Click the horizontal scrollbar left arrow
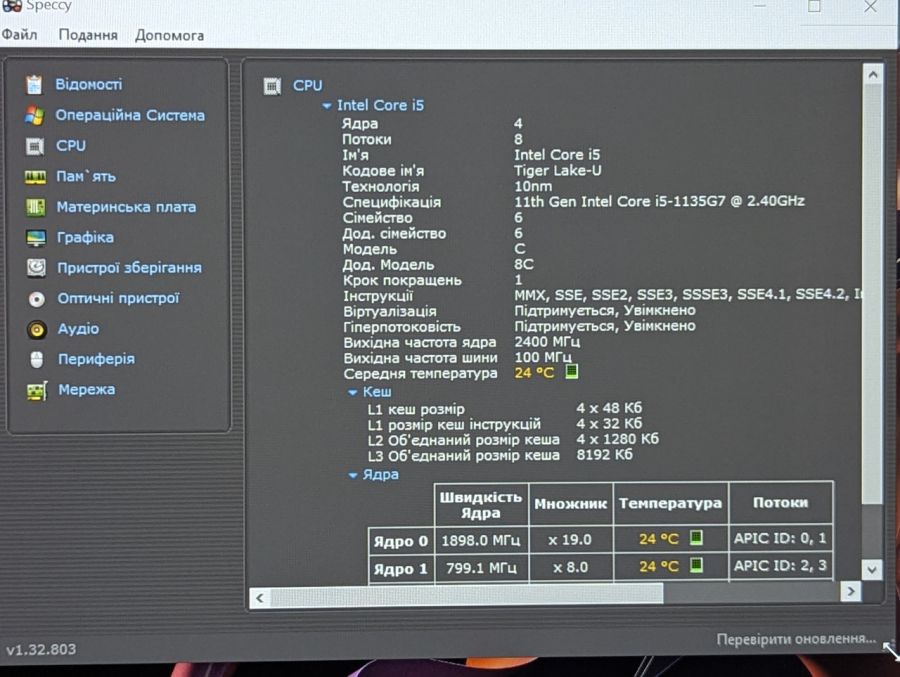Screen dimensions: 900x677 (x=260, y=598)
